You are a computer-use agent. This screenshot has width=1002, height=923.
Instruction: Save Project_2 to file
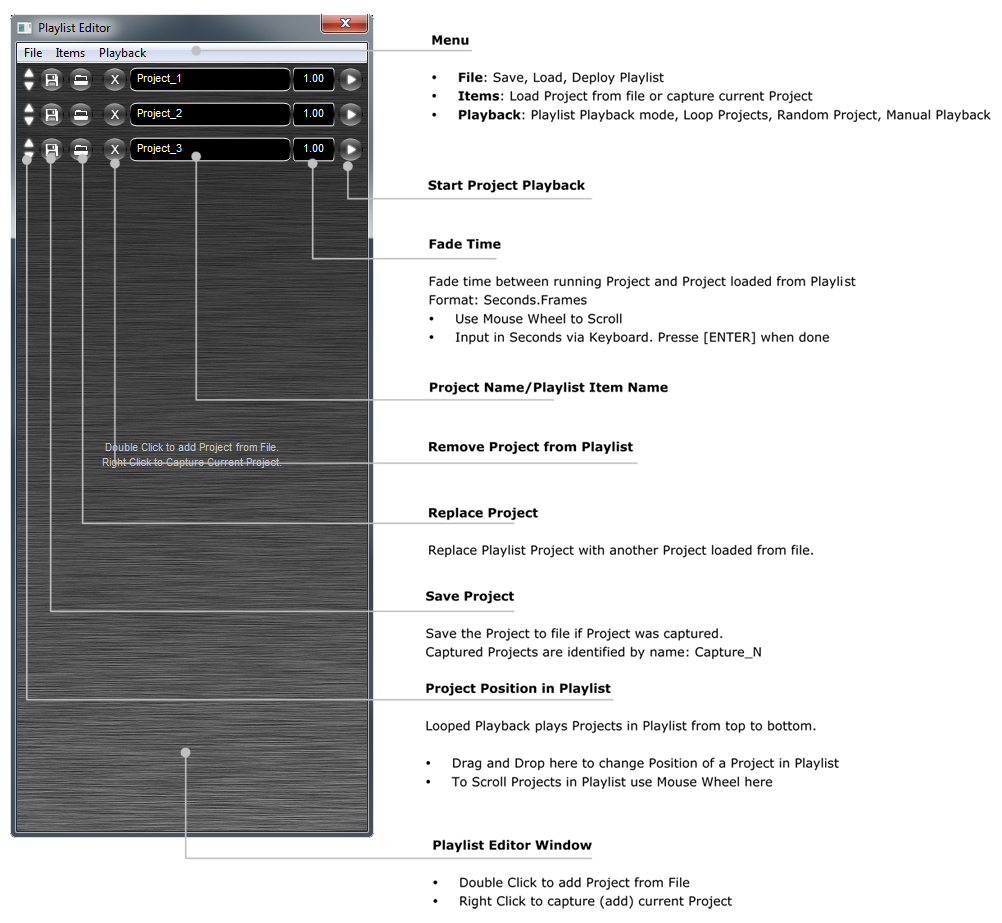pos(51,114)
